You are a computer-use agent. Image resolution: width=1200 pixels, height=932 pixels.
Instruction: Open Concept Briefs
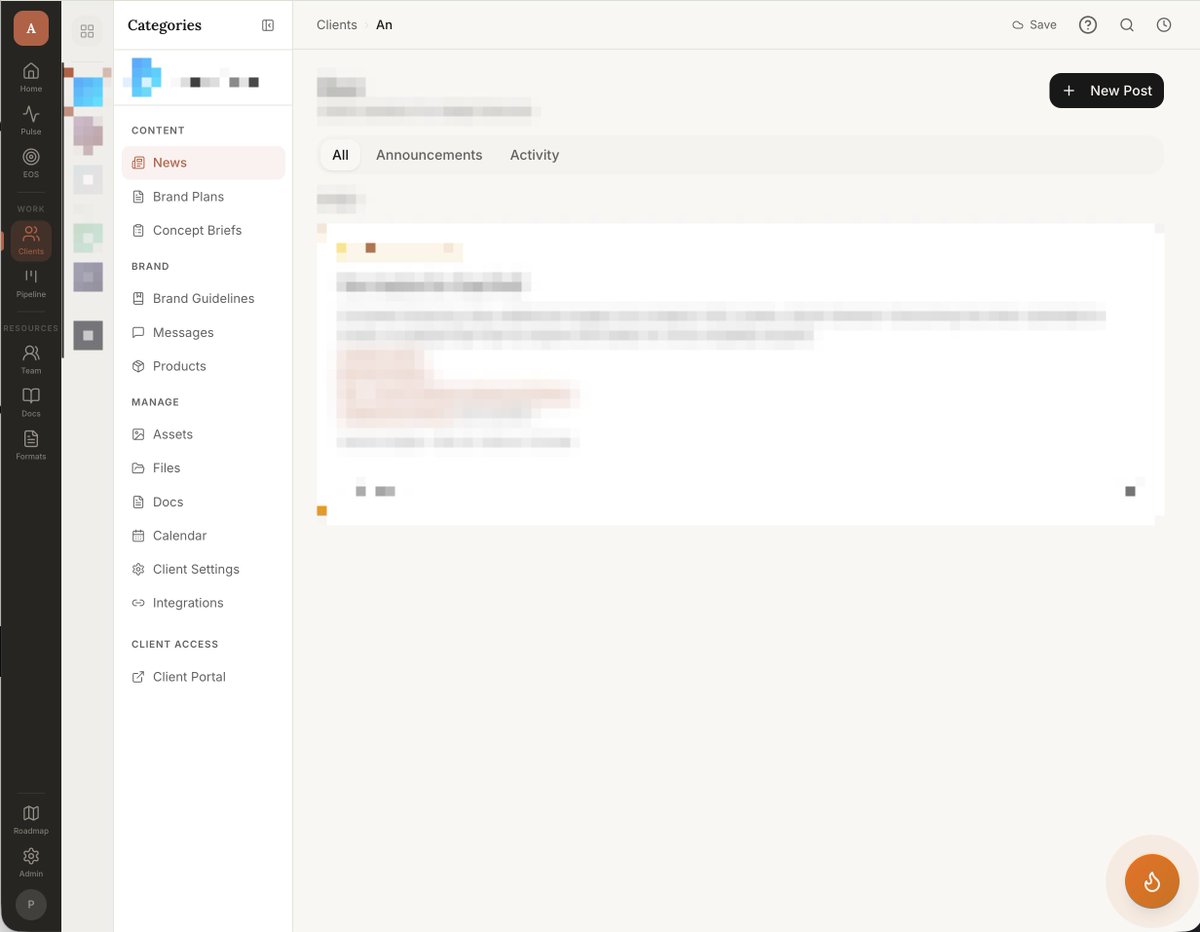tap(203, 230)
